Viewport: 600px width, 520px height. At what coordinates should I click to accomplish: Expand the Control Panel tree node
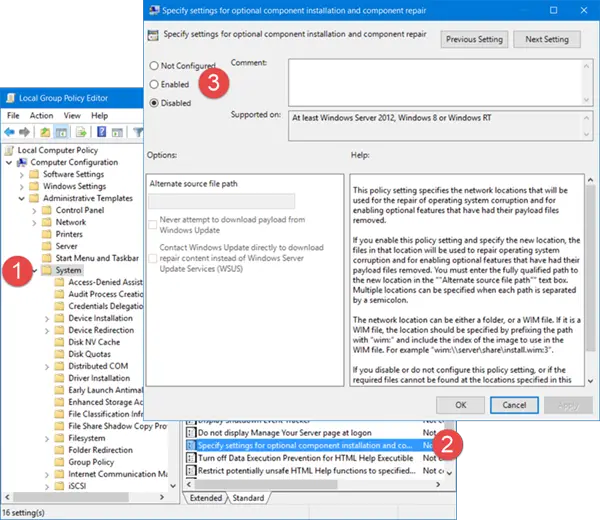point(35,210)
